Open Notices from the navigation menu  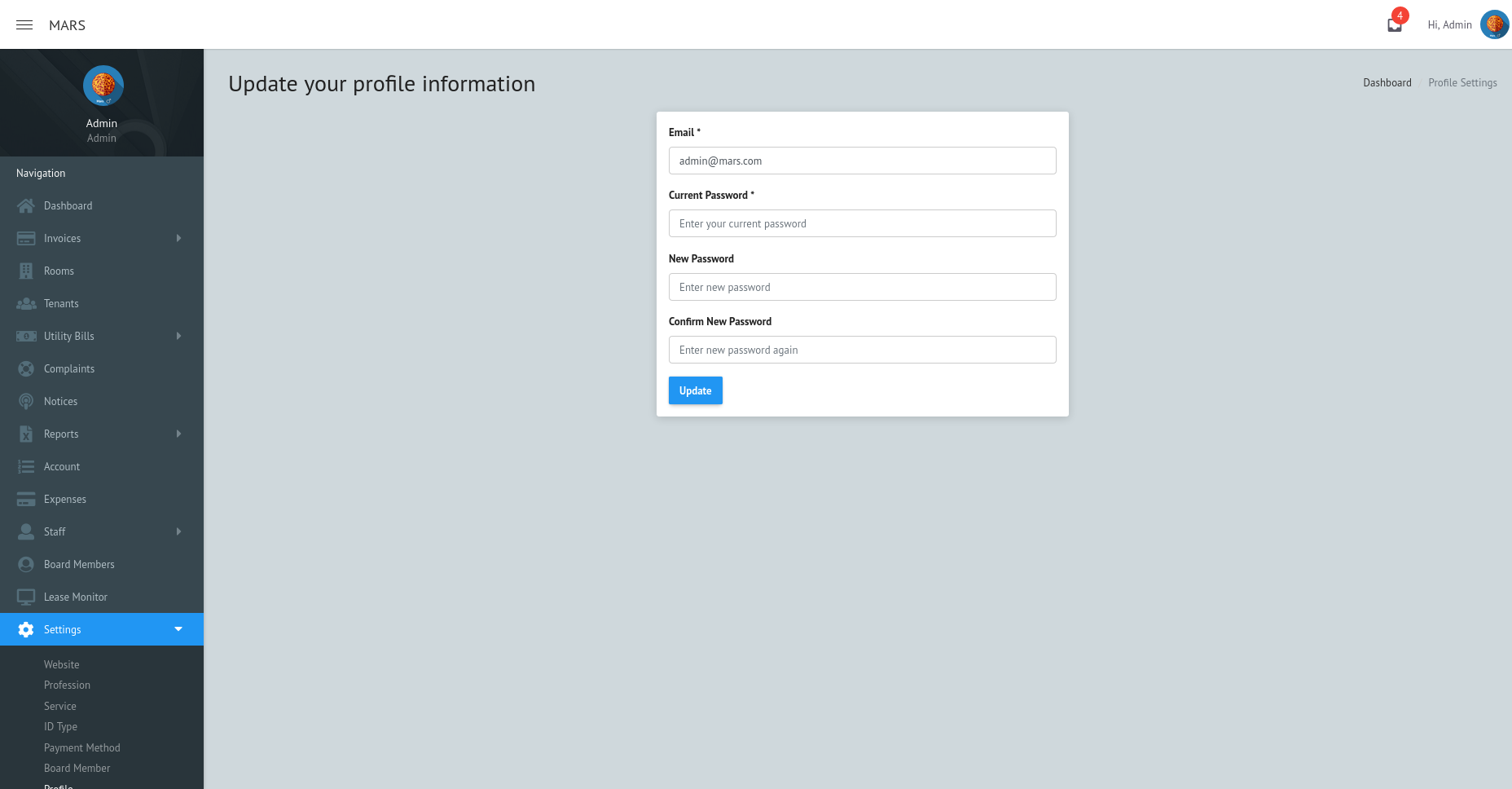tap(59, 401)
